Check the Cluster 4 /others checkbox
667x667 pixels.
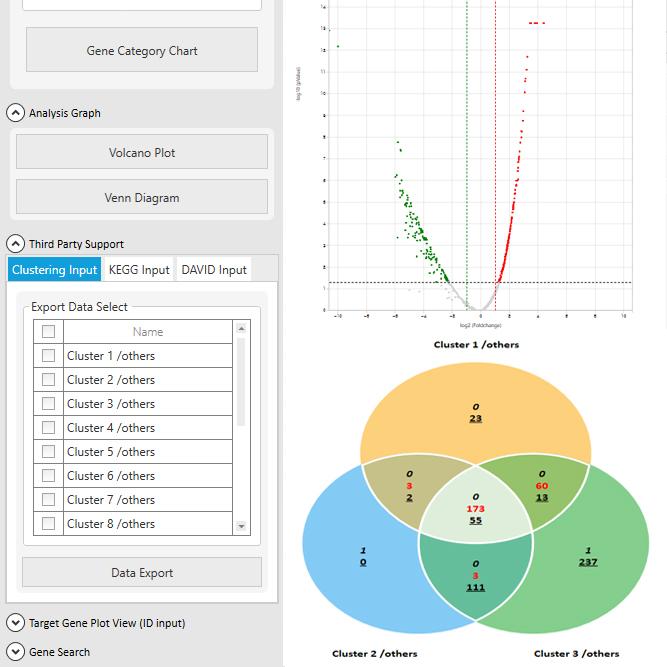click(x=48, y=428)
